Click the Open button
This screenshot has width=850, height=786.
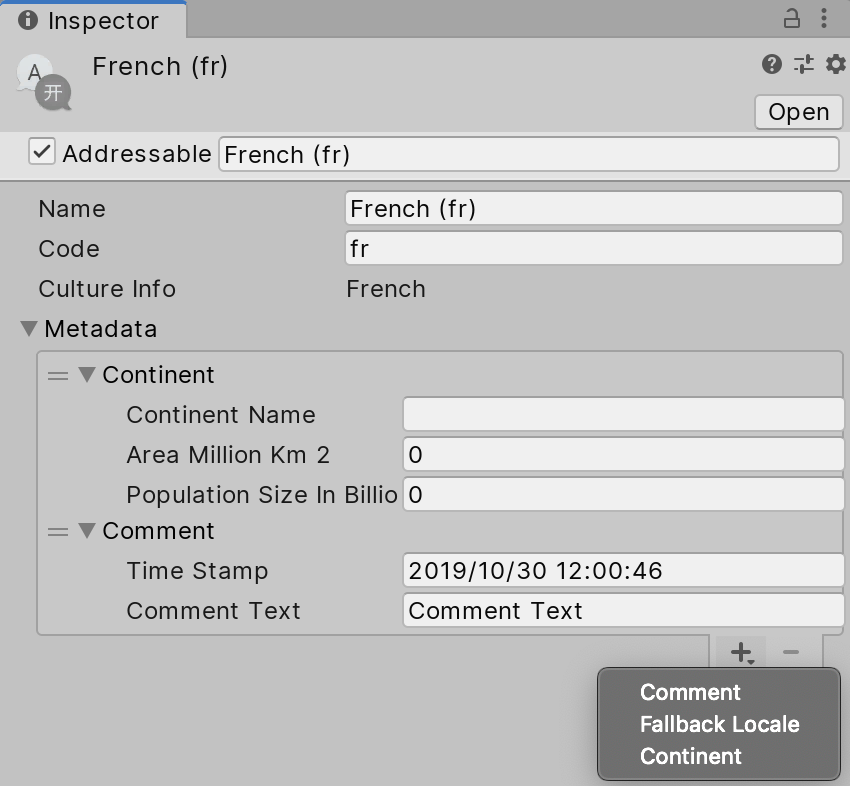[798, 112]
